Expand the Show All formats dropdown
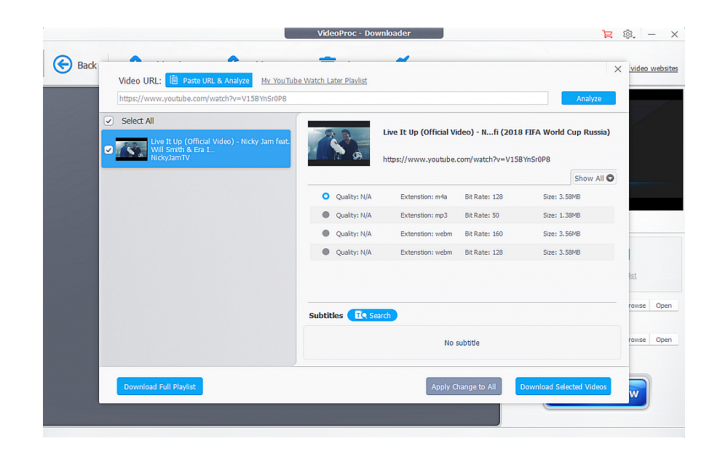This screenshot has width=728, height=465. point(593,178)
